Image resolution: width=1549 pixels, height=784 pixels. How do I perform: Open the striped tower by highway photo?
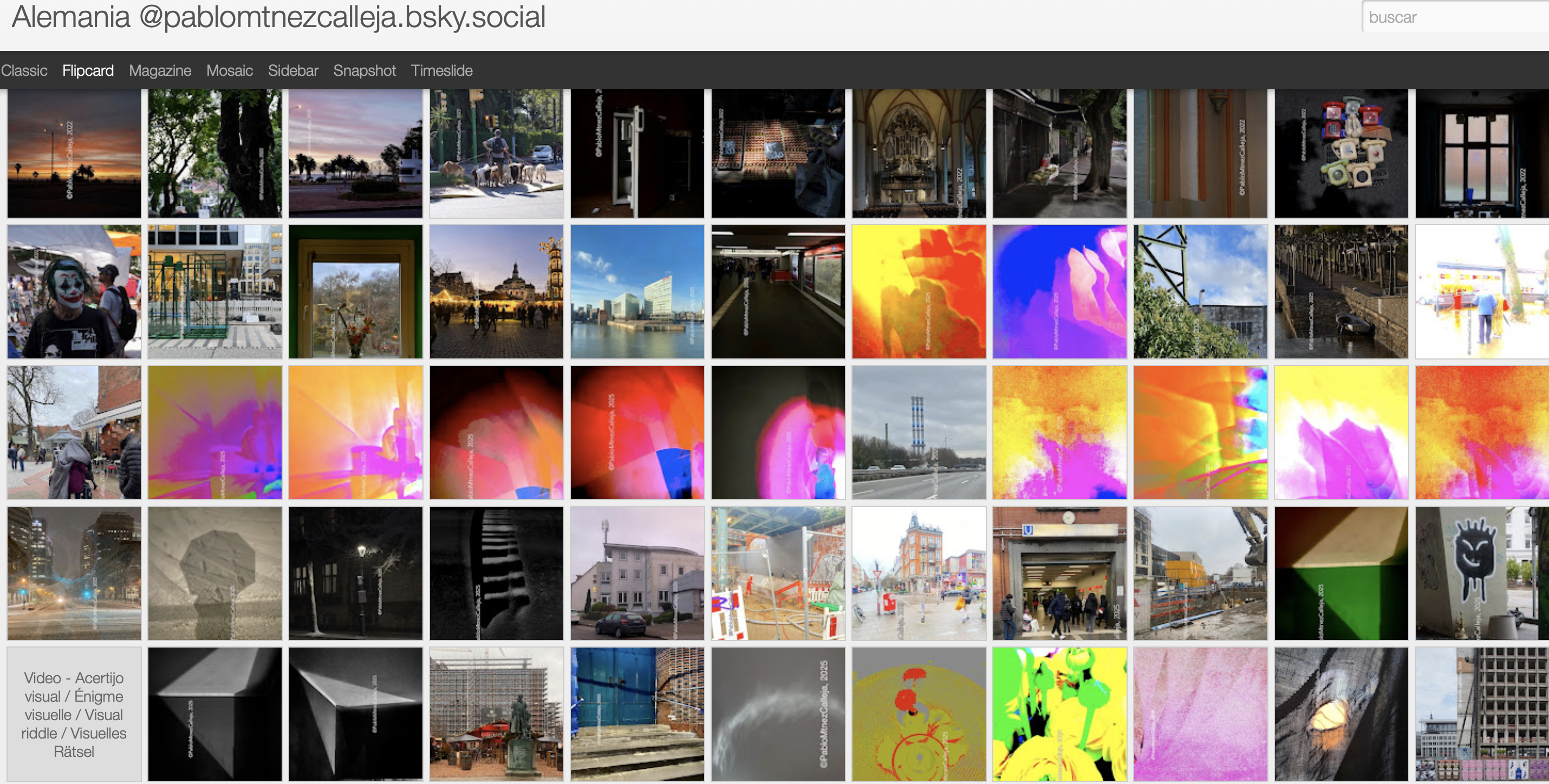919,433
